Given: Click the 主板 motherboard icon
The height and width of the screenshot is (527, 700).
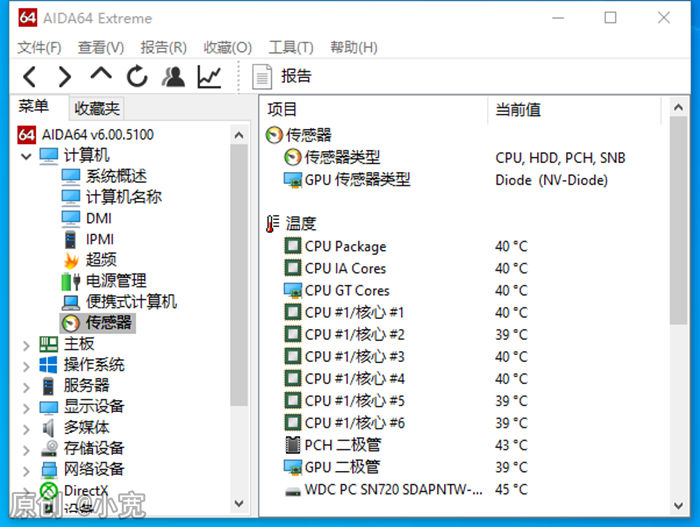Looking at the screenshot, I should coord(48,344).
